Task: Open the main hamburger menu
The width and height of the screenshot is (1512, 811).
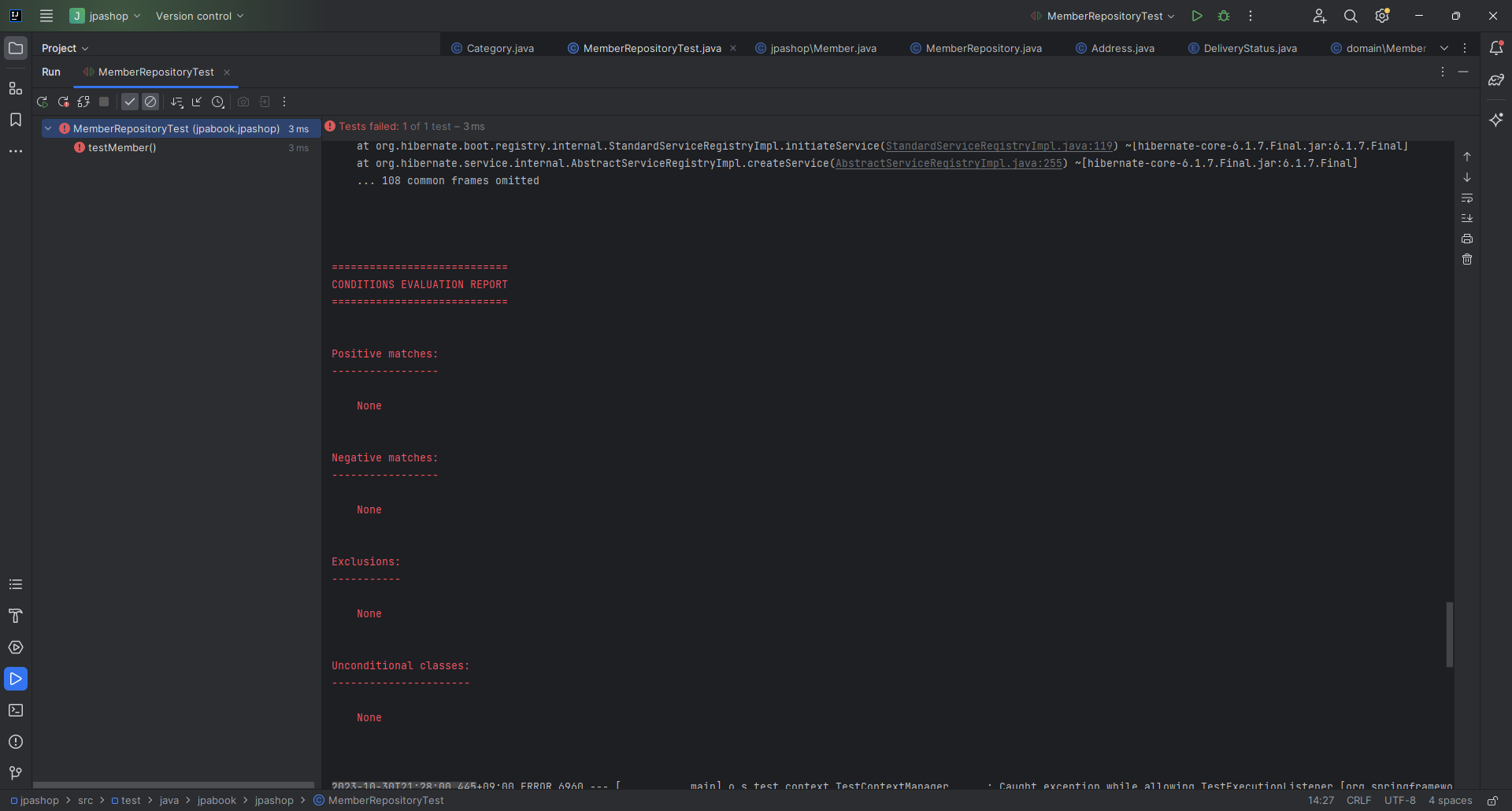Action: tap(46, 16)
